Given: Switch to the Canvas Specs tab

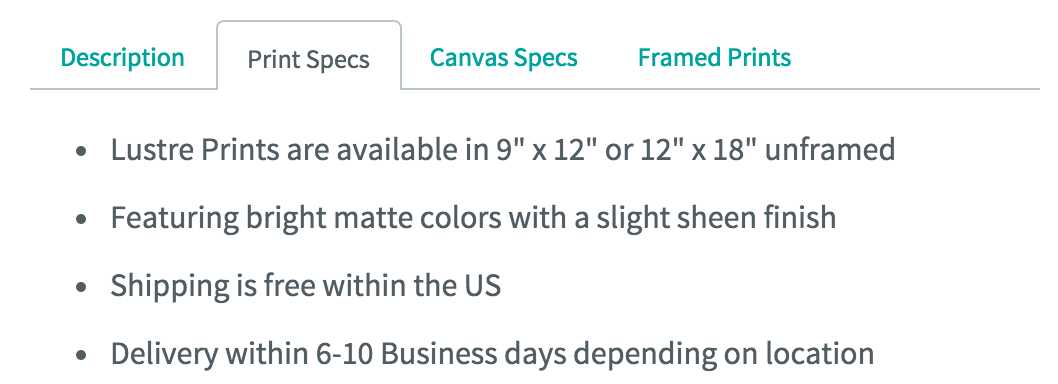Looking at the screenshot, I should [503, 57].
